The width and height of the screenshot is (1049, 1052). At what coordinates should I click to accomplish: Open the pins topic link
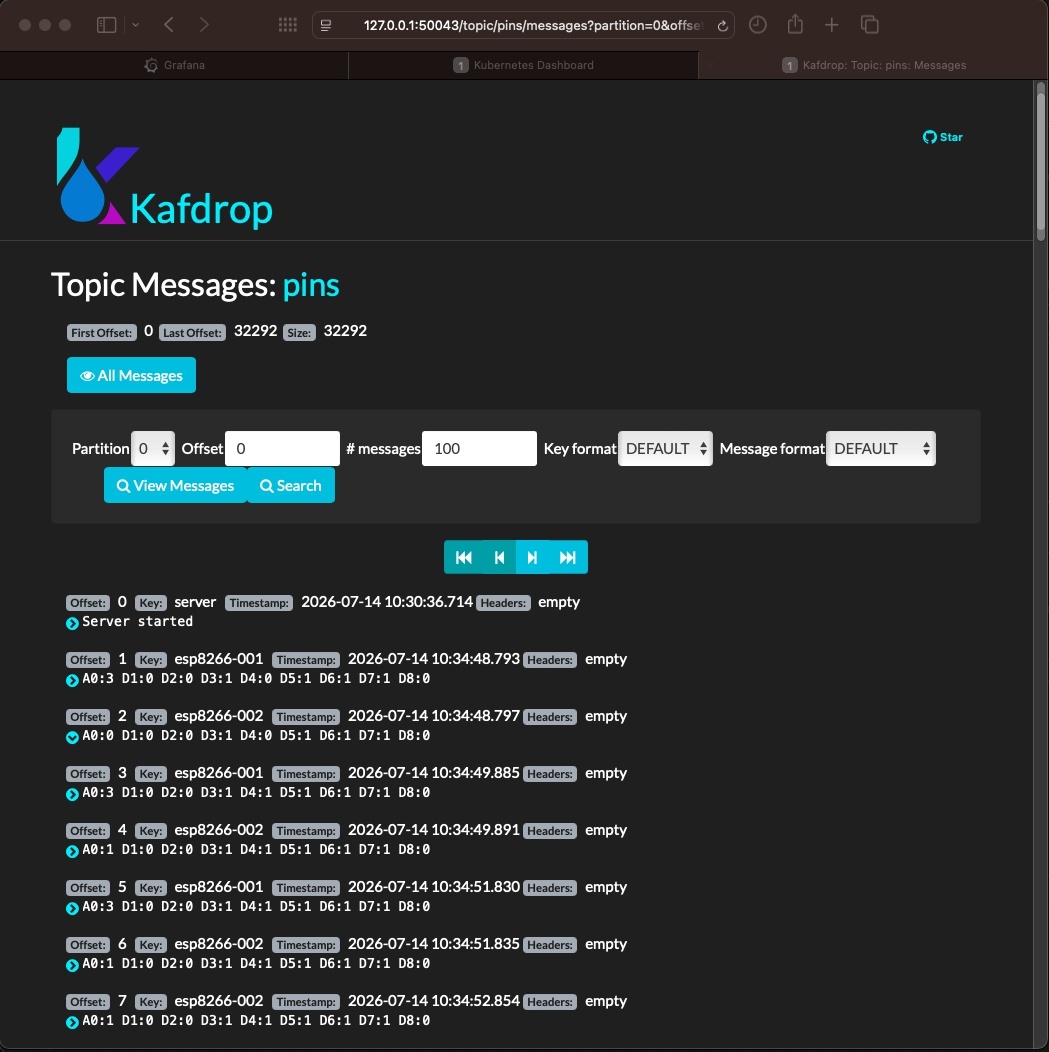pyautogui.click(x=311, y=284)
